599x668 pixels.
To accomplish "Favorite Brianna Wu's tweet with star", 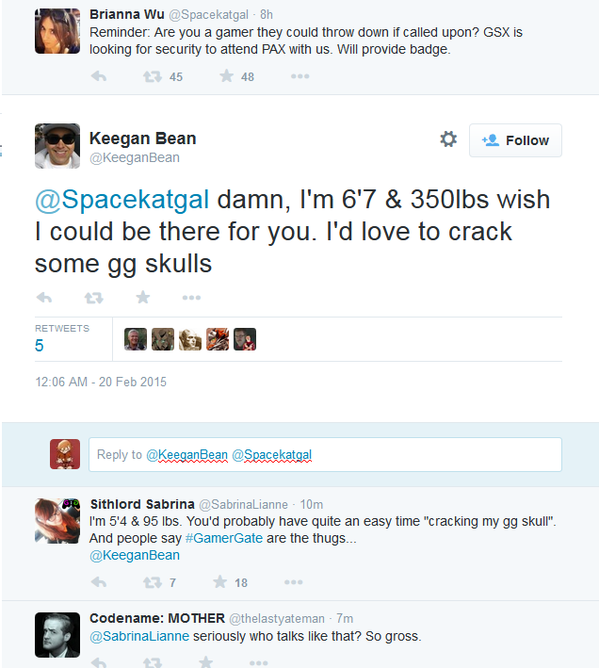I will 226,76.
